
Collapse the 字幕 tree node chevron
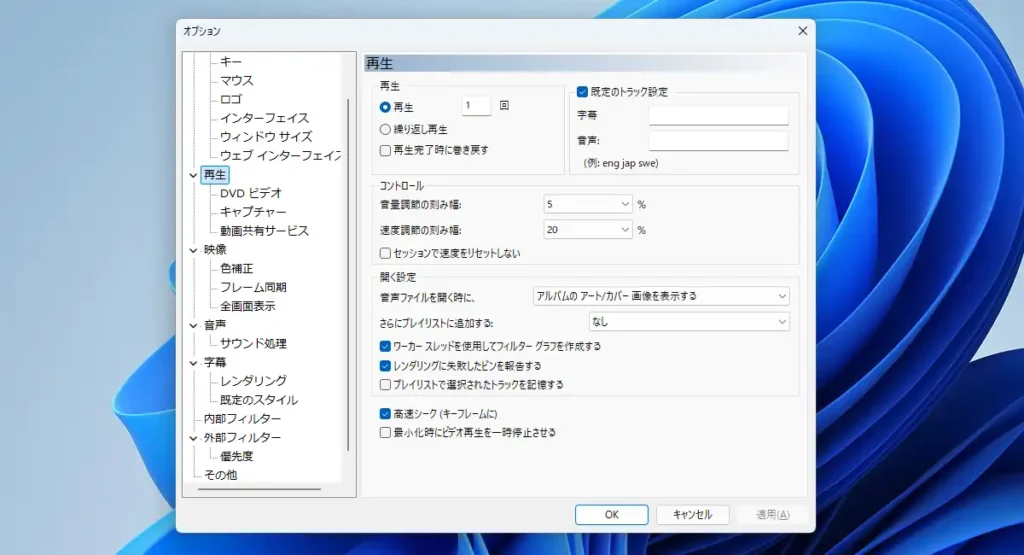[193, 363]
